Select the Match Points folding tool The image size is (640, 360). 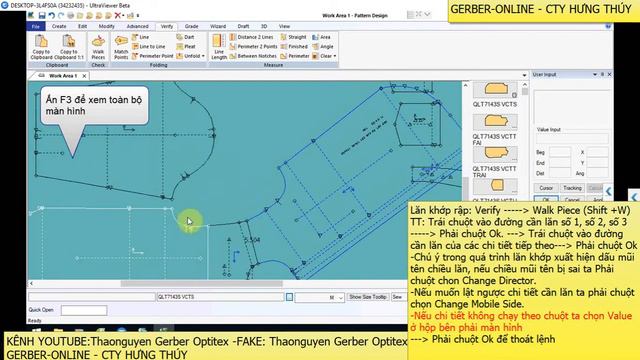point(121,47)
